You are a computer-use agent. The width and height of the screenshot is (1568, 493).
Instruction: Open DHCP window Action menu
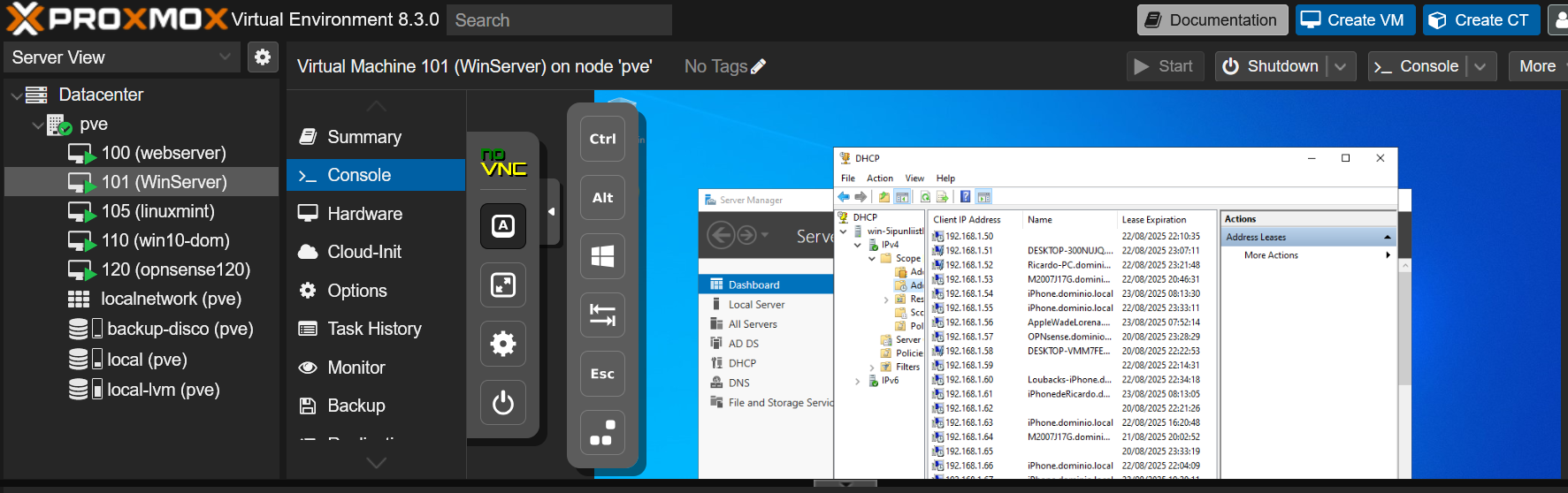click(x=880, y=178)
